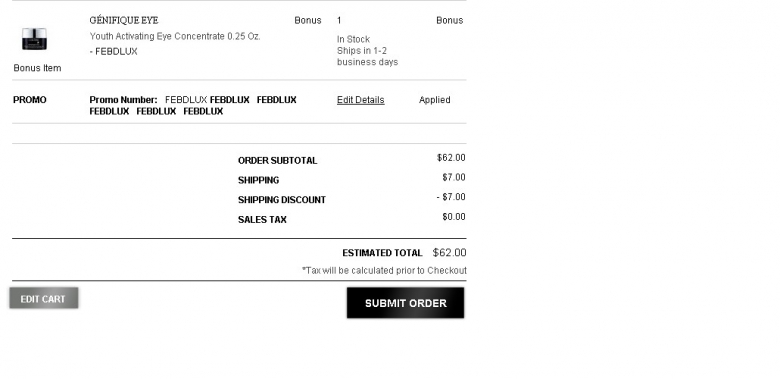
Task: Click the Estimated Total amount $62.00
Action: pos(450,253)
